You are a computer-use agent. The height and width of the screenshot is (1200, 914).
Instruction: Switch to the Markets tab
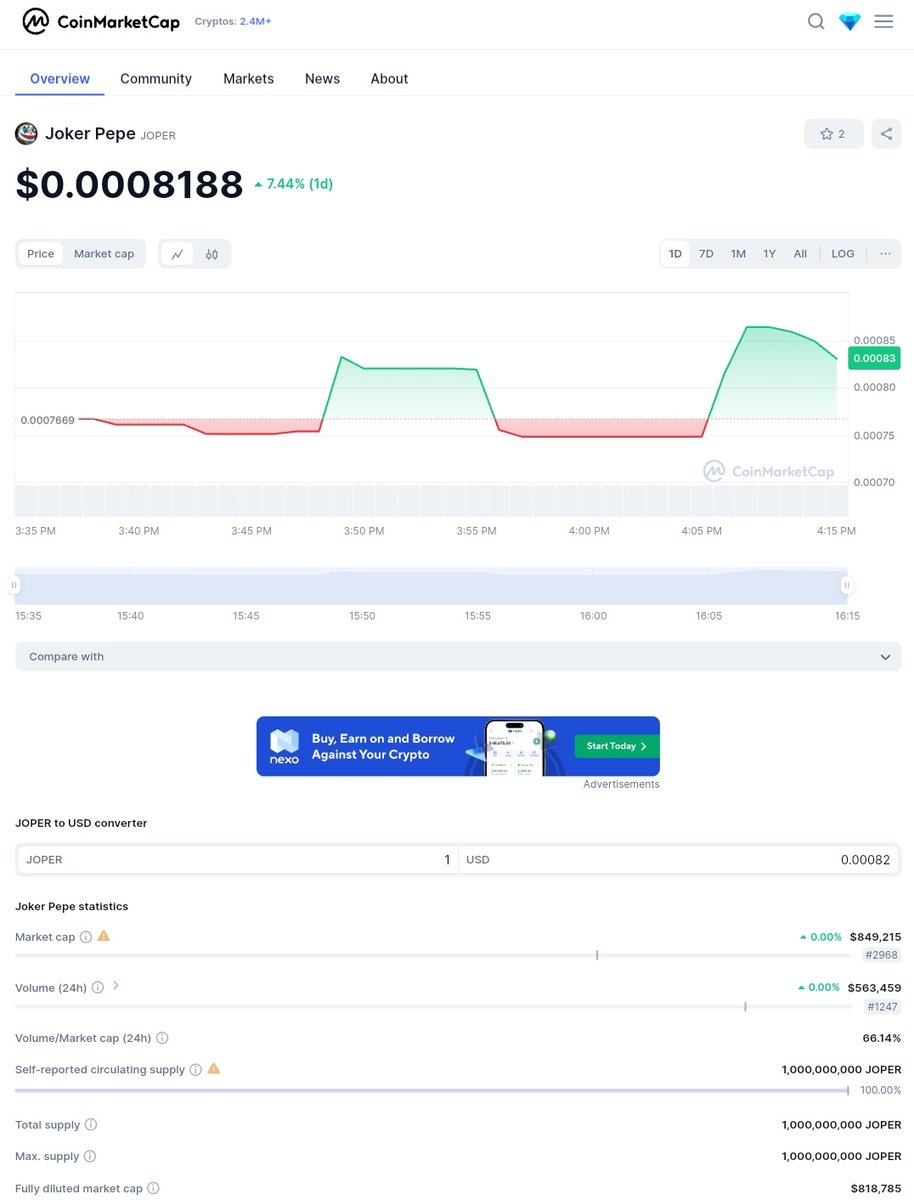(248, 78)
